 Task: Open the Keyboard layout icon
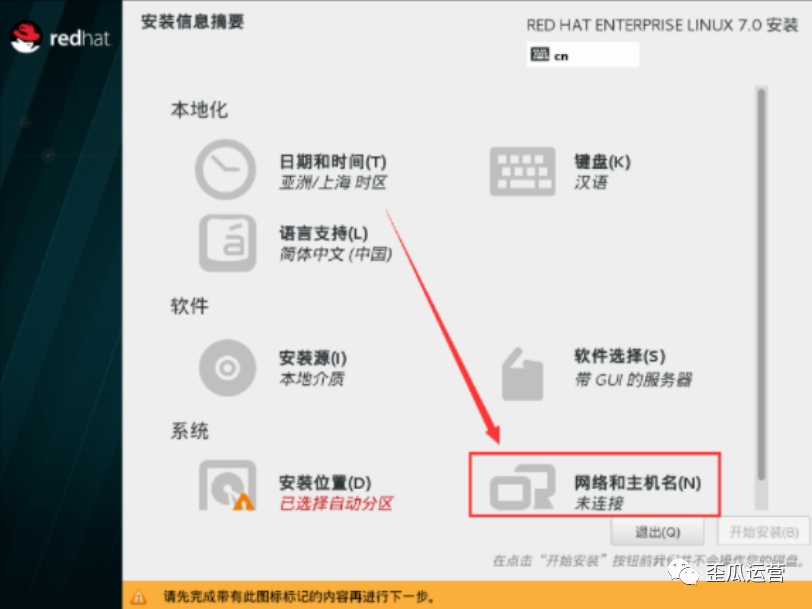[523, 171]
